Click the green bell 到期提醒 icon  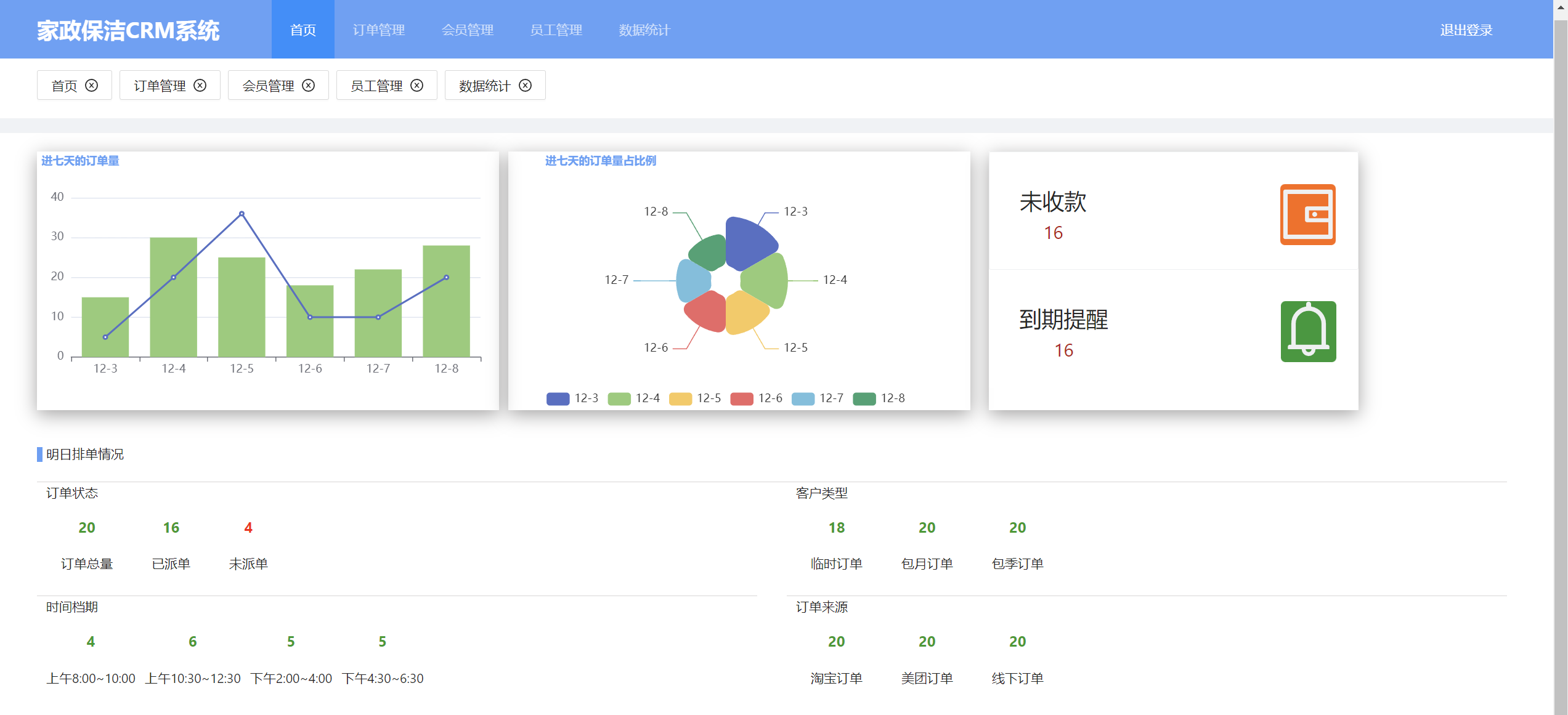pos(1308,331)
